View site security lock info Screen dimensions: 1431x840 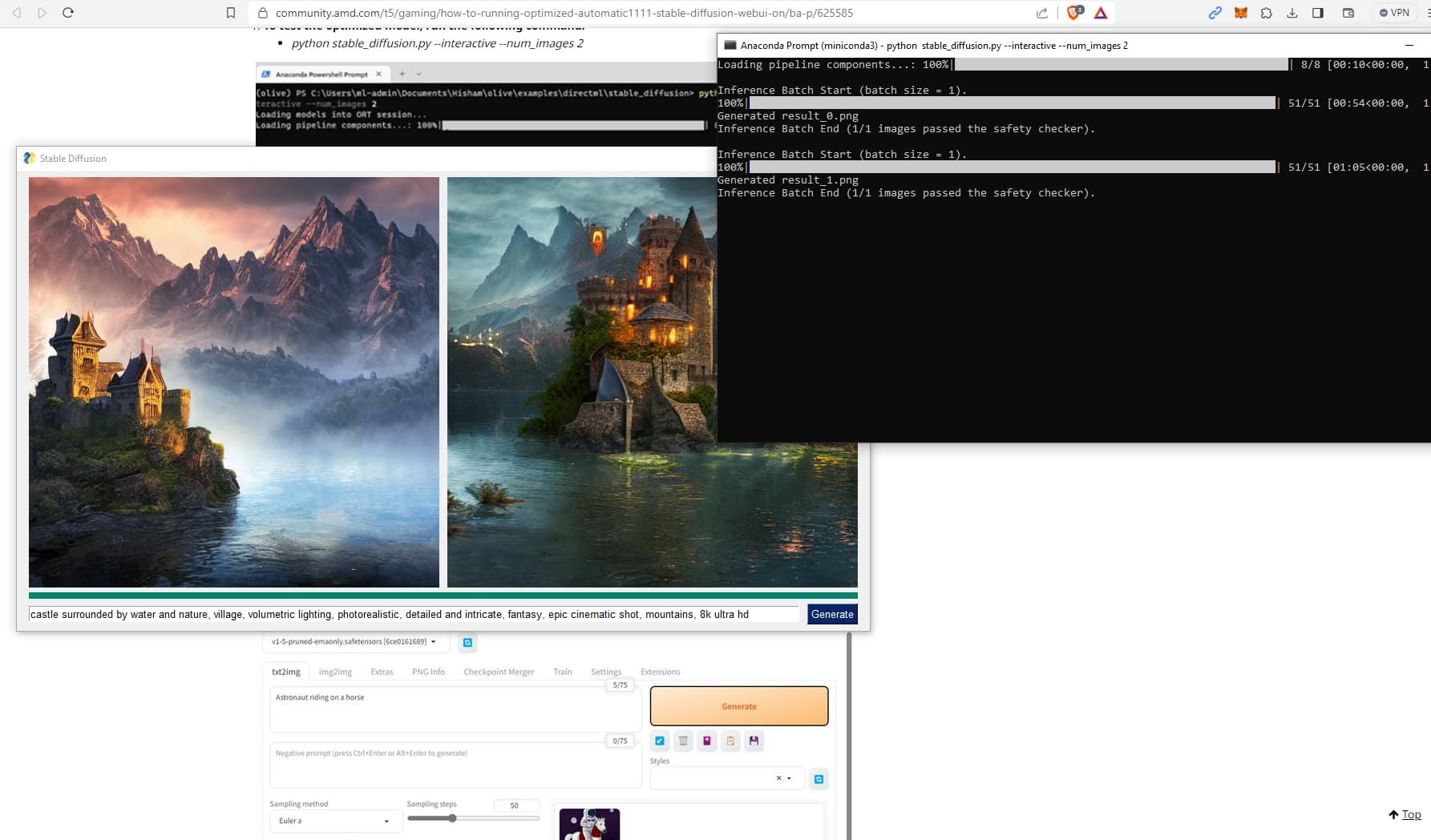[262, 13]
